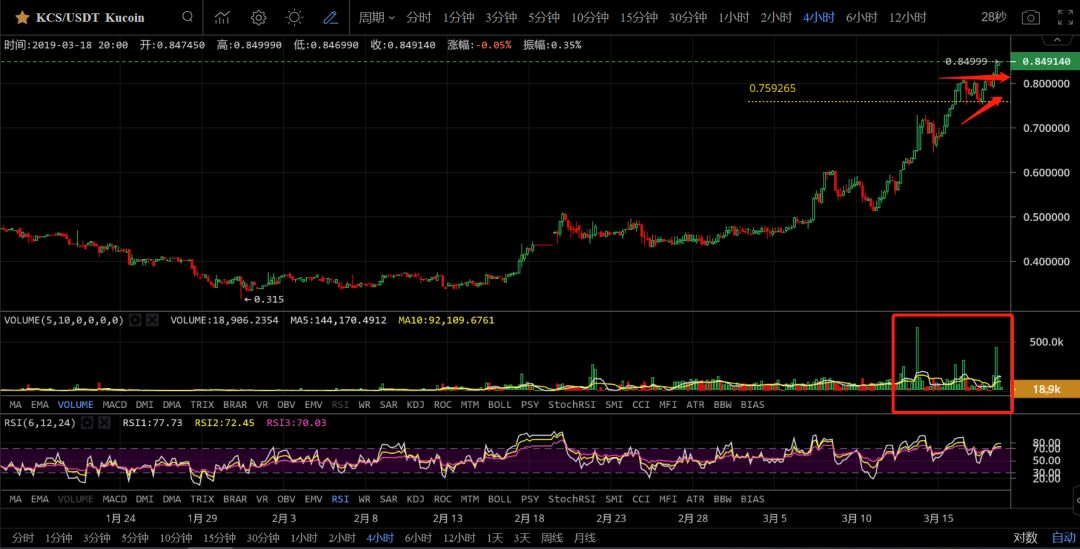Select highlighted VOLUME in volume panel row
Viewport: 1080px width, 549px height.
pyautogui.click(x=75, y=405)
